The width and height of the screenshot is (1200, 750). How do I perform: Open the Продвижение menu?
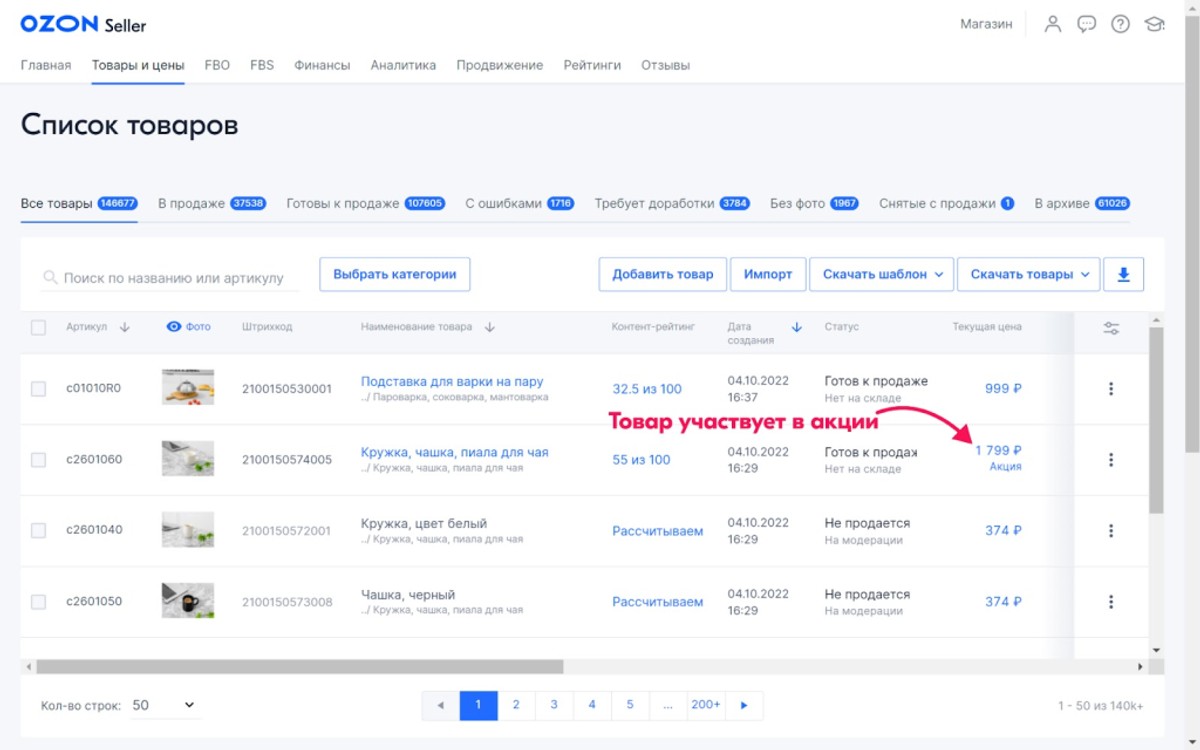click(500, 65)
